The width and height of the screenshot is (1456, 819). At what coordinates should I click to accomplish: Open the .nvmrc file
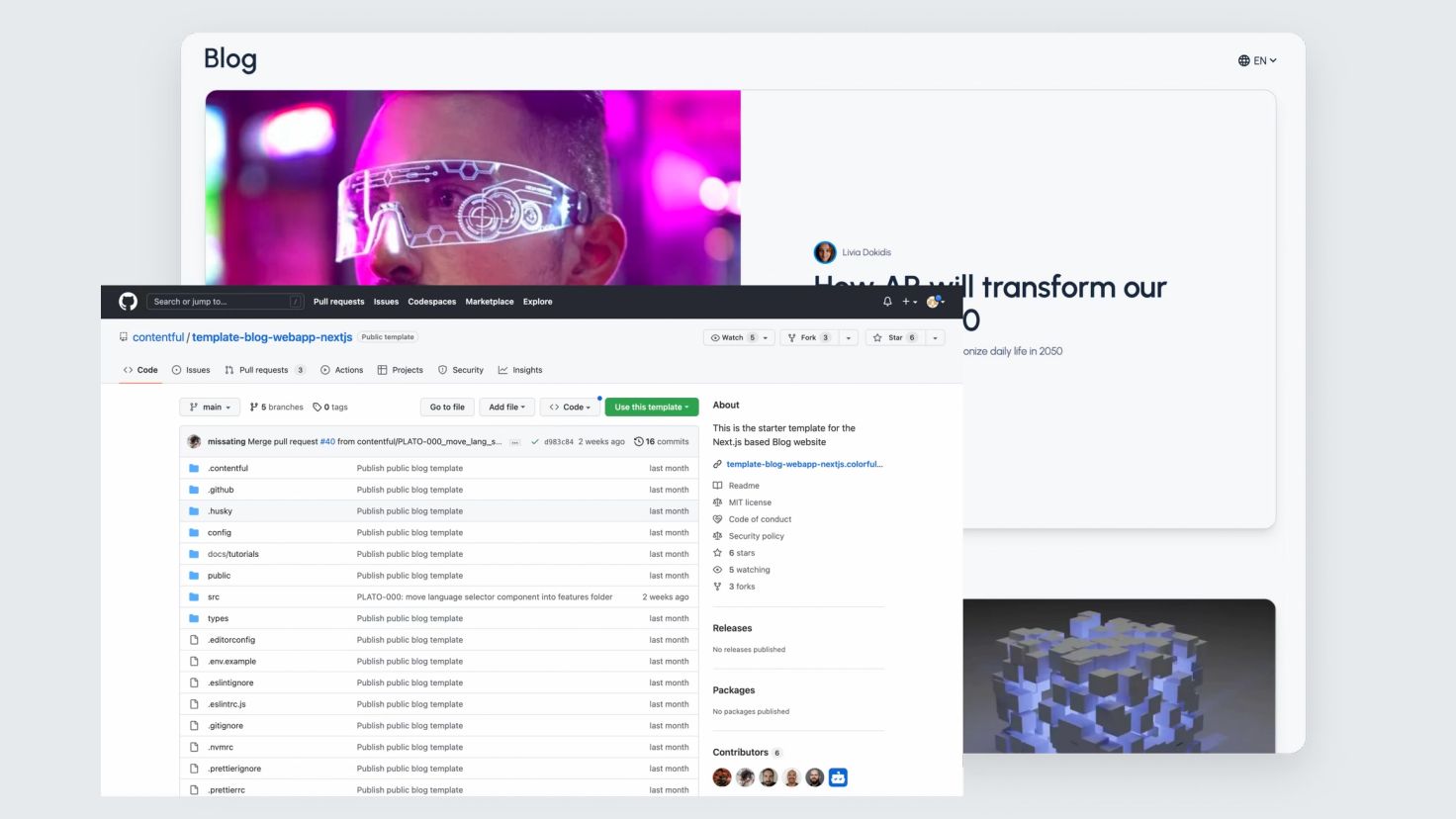220,747
